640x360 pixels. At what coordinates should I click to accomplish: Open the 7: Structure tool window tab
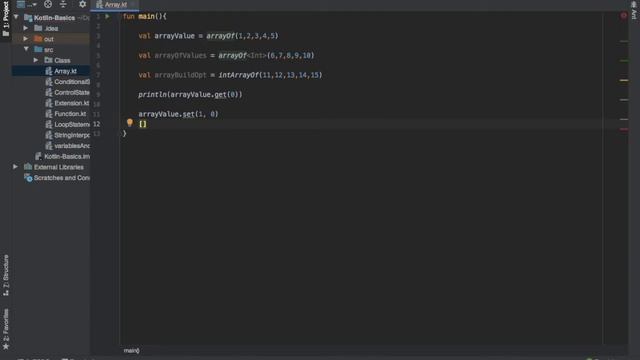[x=6, y=275]
